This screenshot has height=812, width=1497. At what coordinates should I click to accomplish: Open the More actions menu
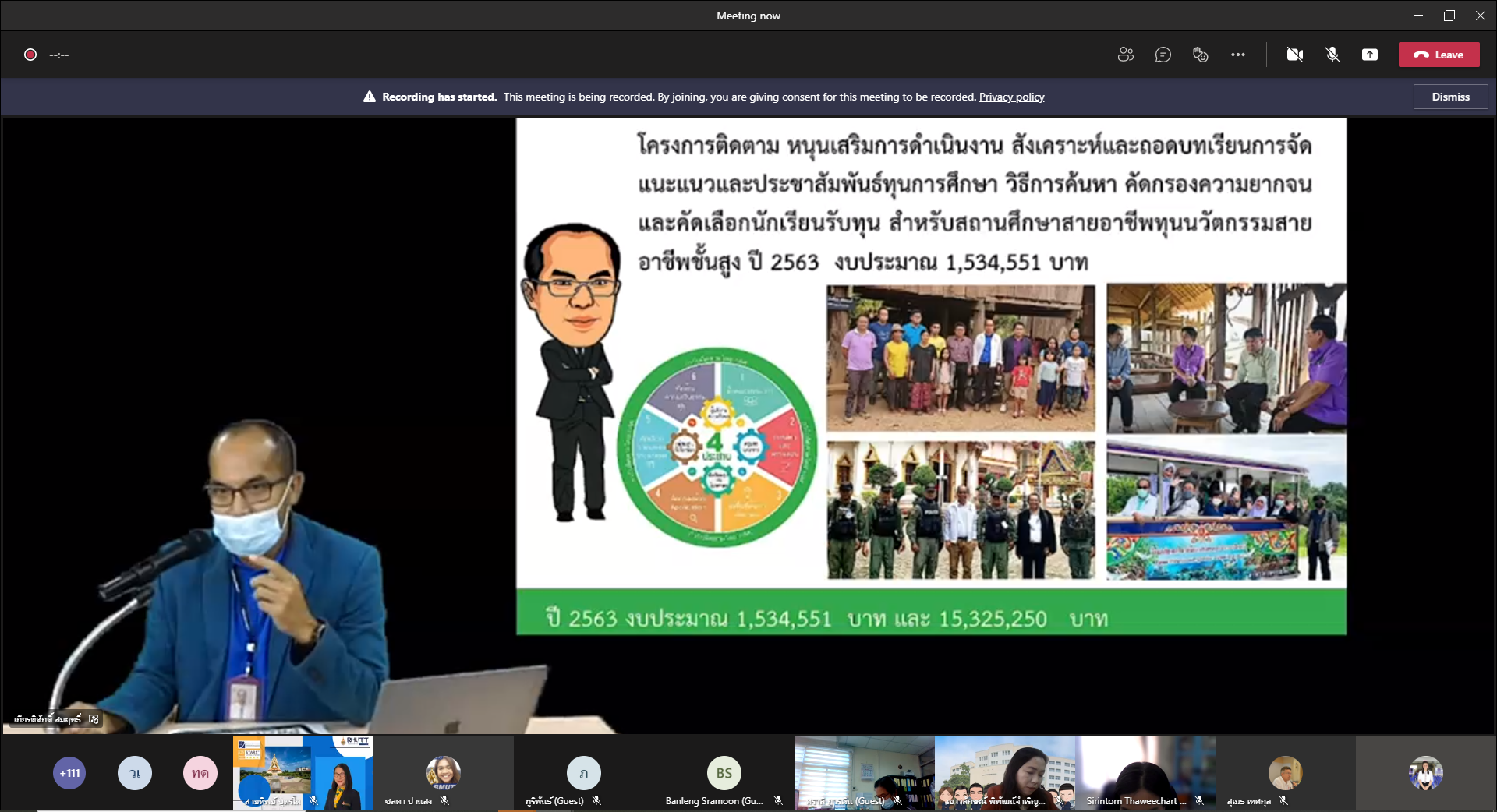pos(1237,55)
